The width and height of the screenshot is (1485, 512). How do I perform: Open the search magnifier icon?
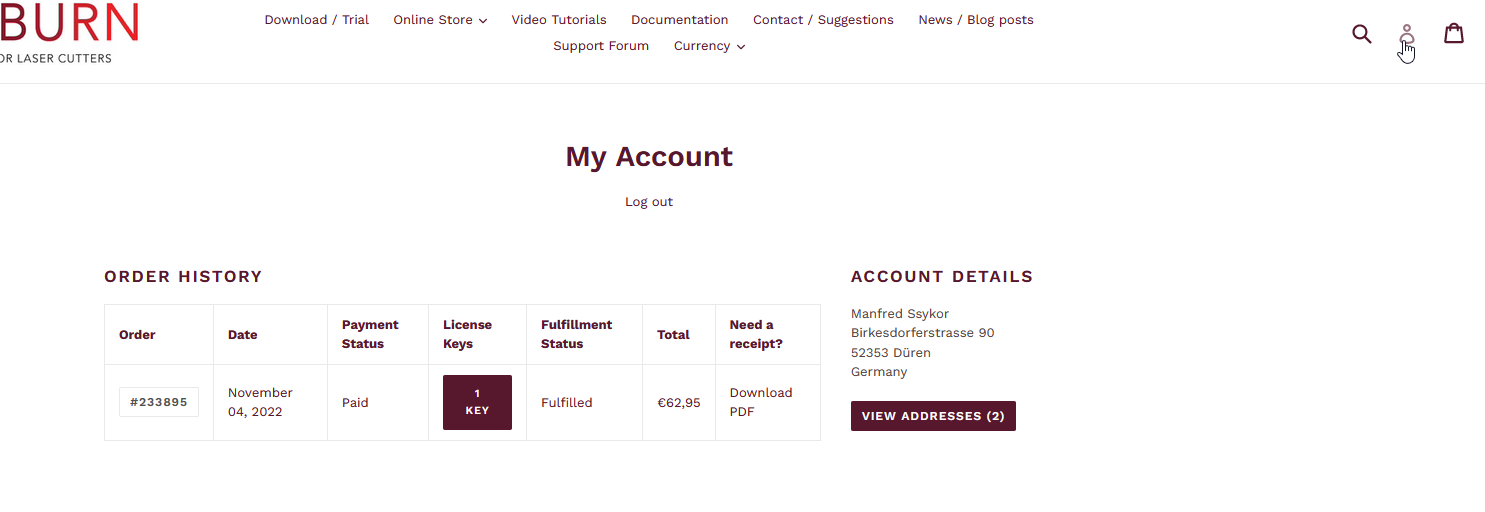coord(1361,34)
